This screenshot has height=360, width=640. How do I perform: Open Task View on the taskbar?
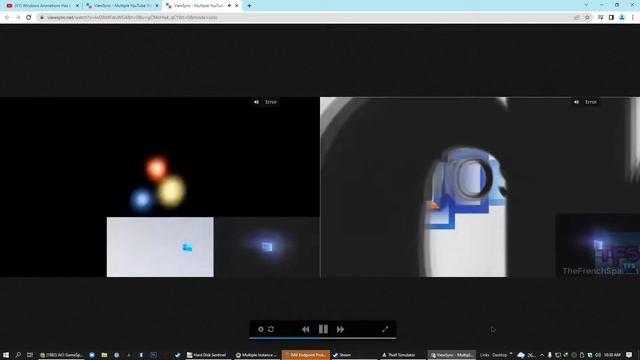[30, 355]
